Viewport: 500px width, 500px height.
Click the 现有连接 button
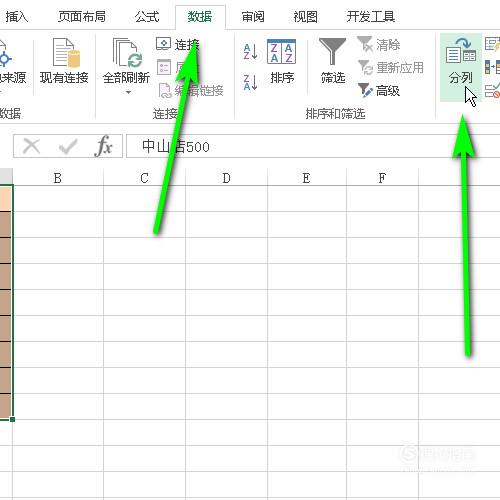[x=64, y=62]
